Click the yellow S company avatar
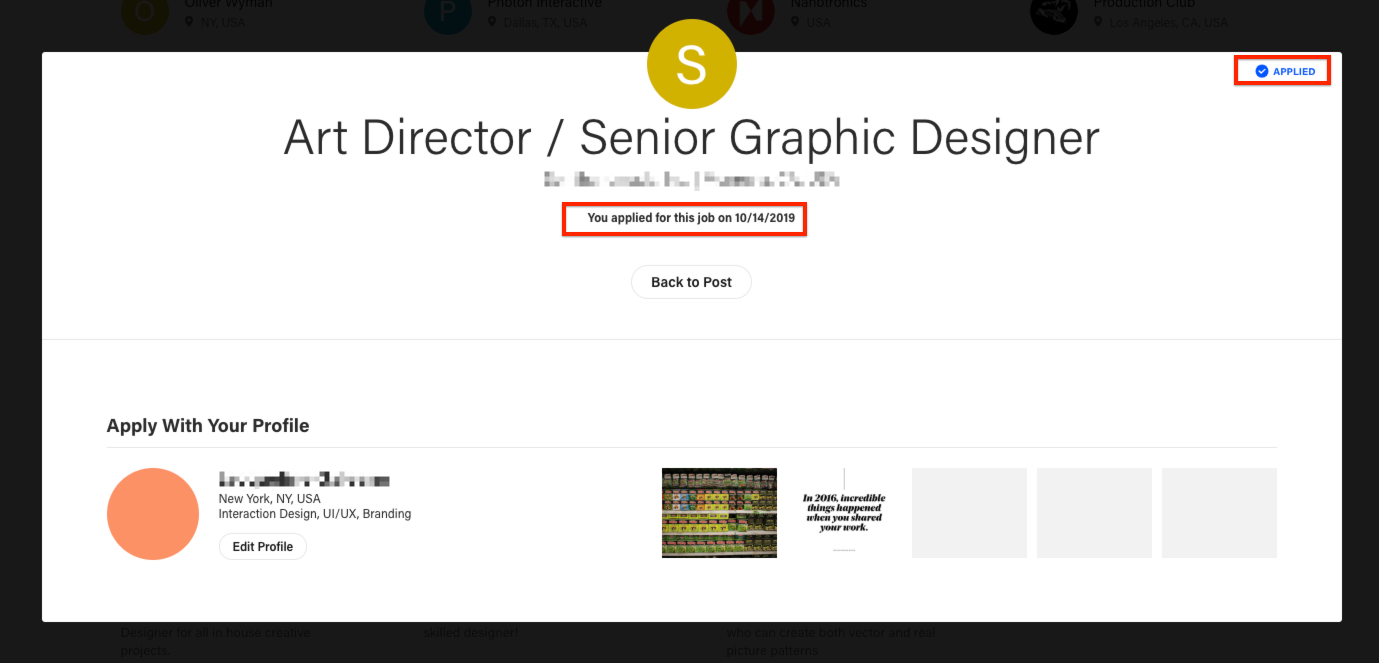 (x=692, y=64)
